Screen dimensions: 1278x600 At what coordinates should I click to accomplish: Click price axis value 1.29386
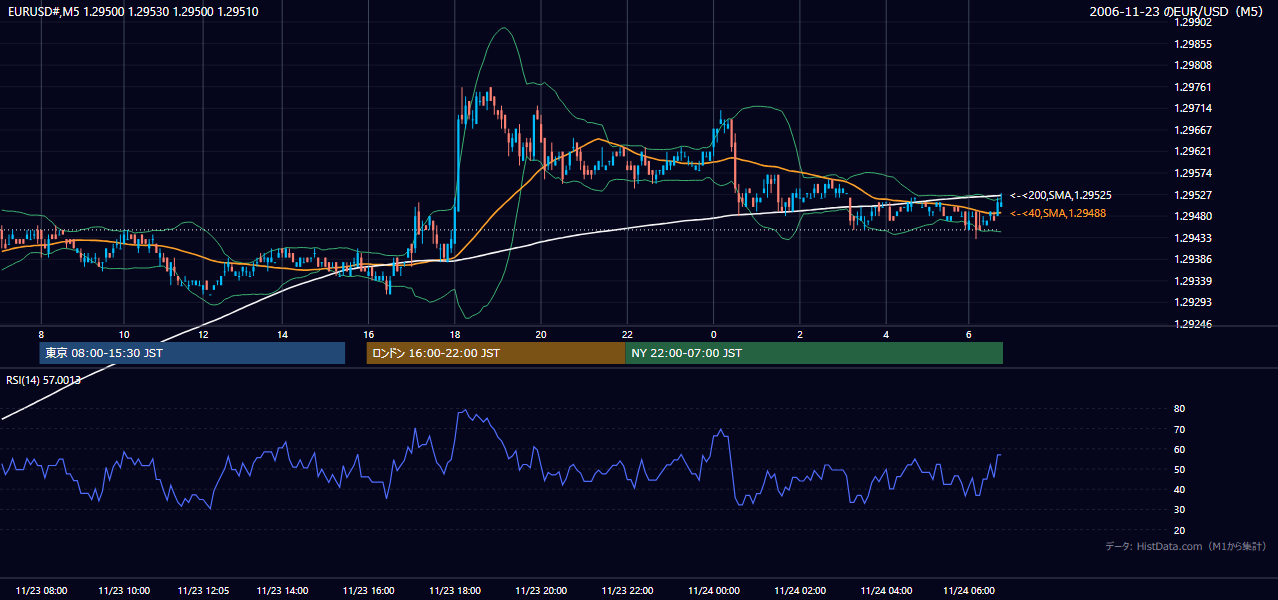pyautogui.click(x=1193, y=260)
